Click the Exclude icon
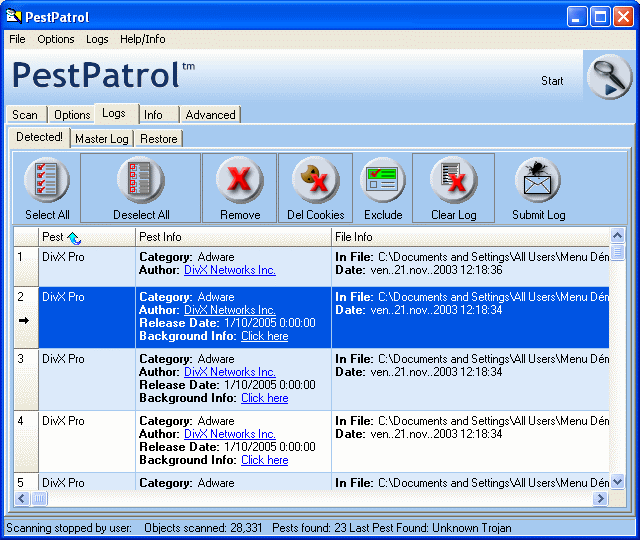The height and width of the screenshot is (540, 640). click(x=383, y=180)
